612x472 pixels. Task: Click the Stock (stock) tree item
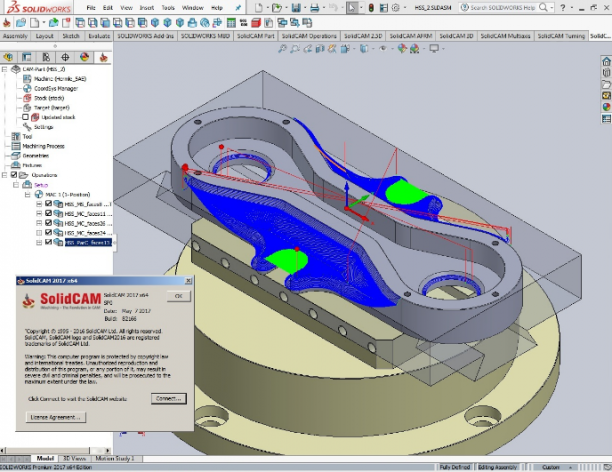[x=44, y=98]
